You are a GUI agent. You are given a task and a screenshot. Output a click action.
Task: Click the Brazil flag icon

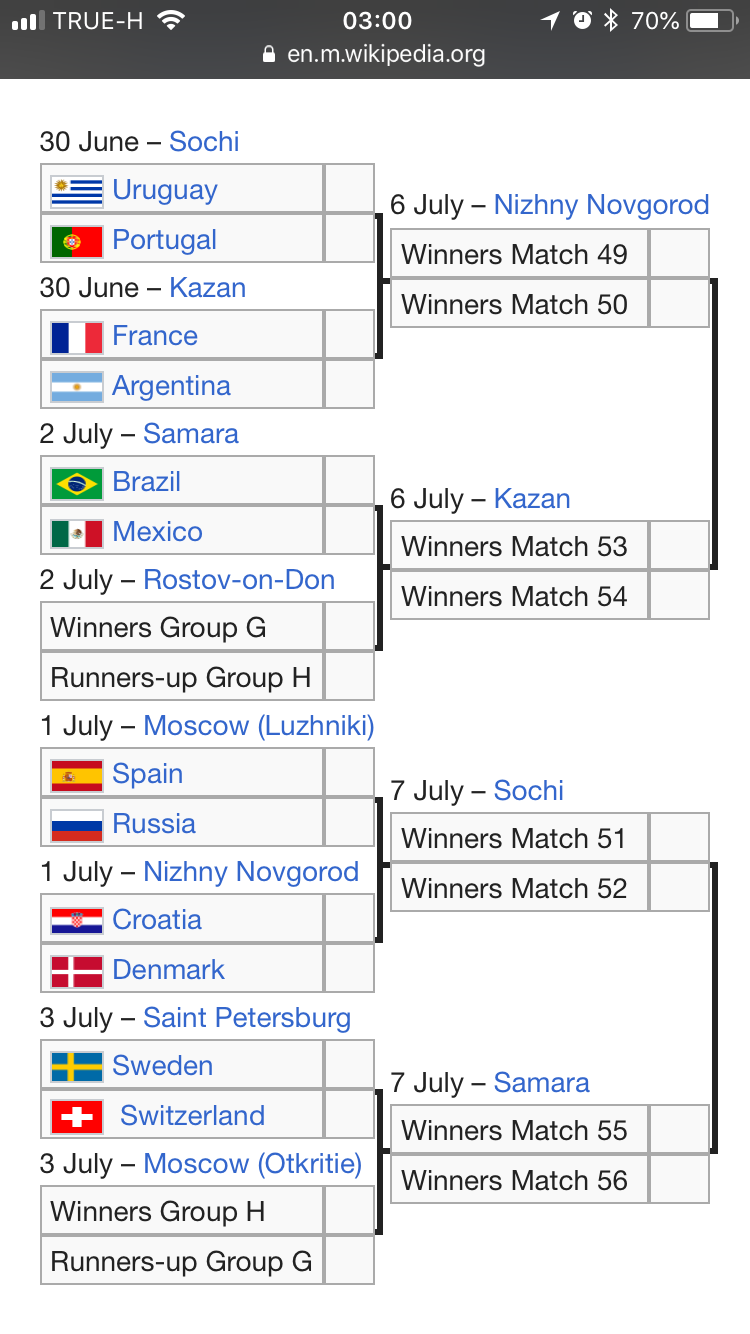(x=77, y=483)
